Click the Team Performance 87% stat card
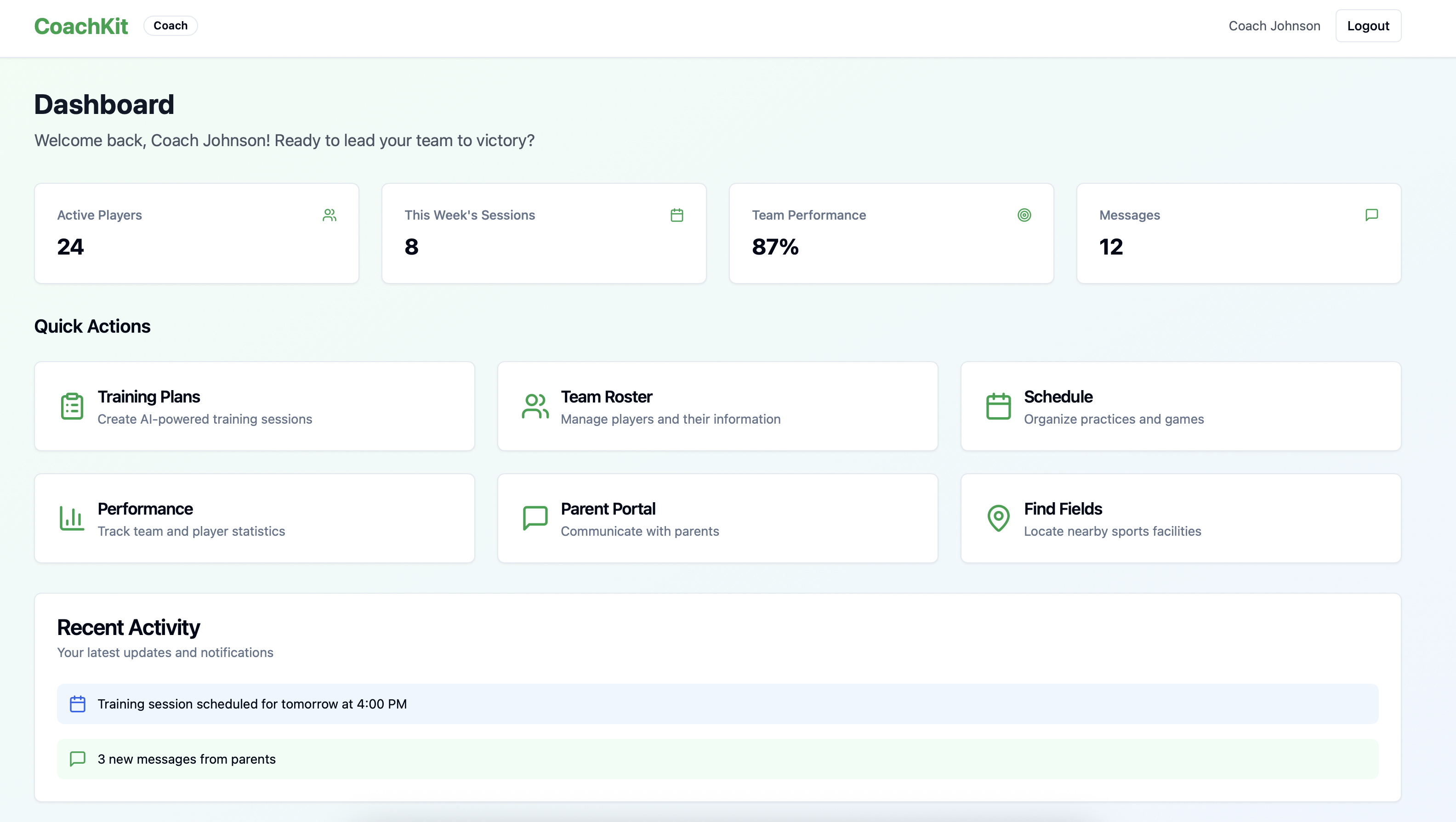1456x822 pixels. click(x=891, y=233)
